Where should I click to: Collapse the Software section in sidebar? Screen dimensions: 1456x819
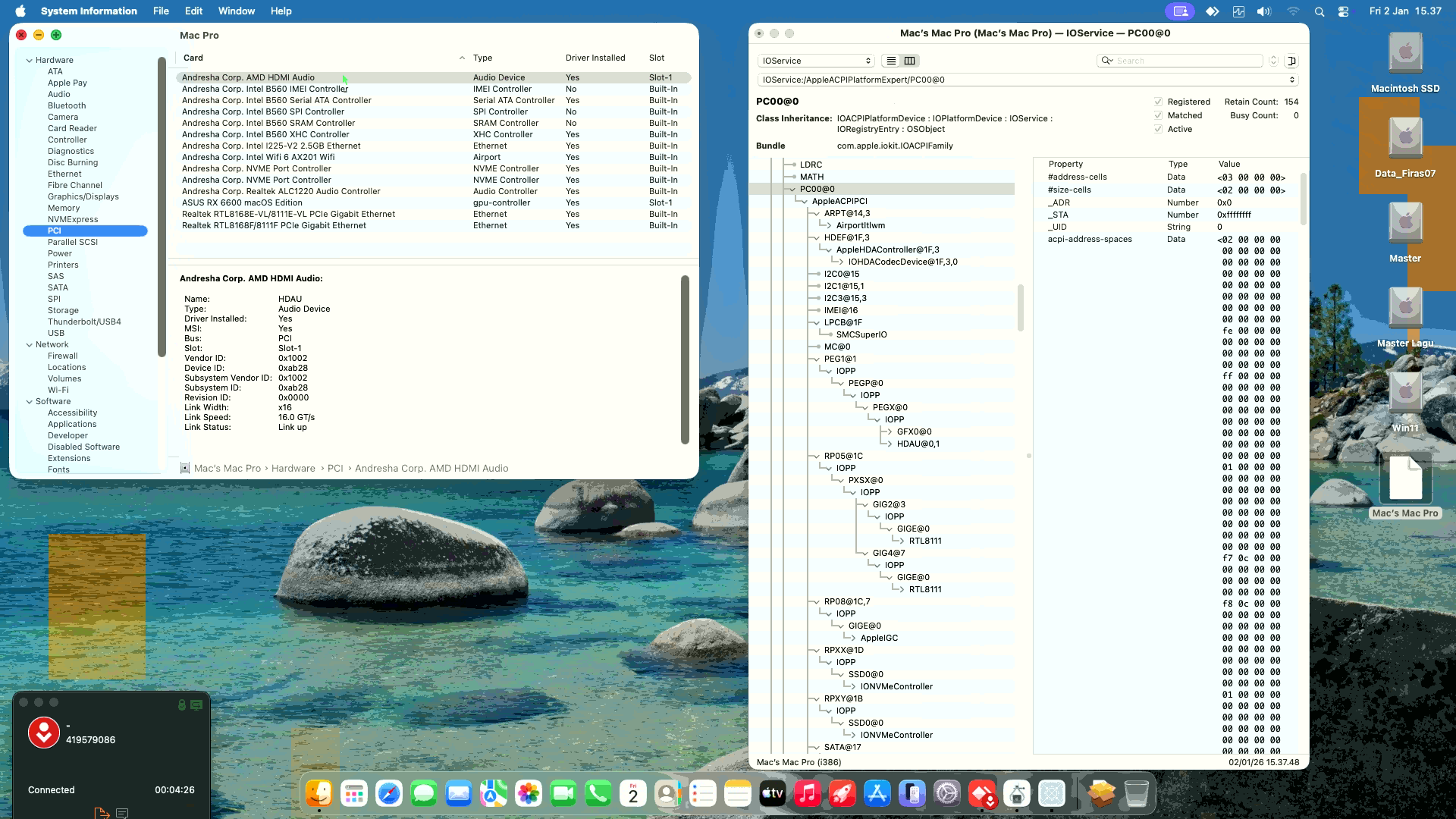pos(30,401)
